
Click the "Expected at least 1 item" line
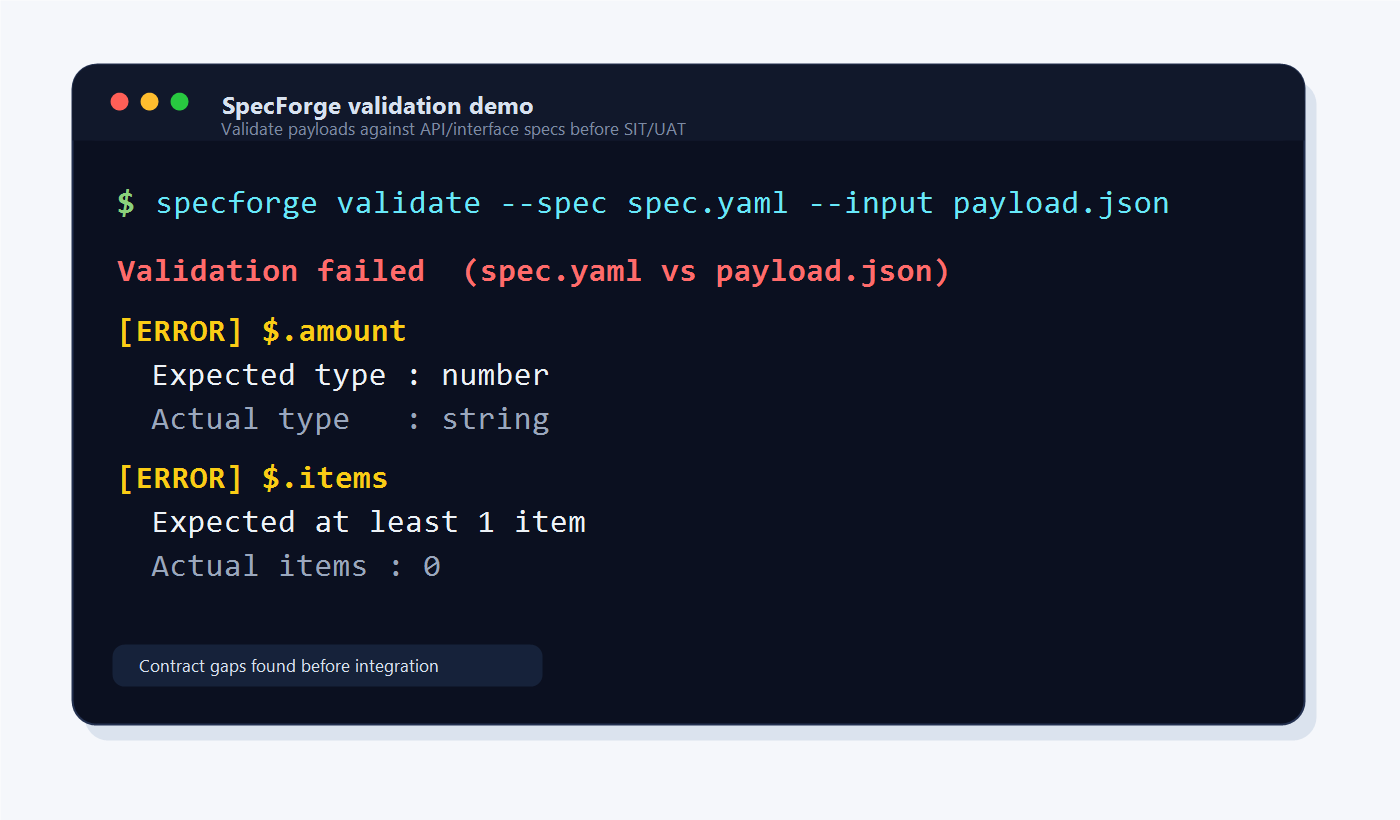[369, 522]
